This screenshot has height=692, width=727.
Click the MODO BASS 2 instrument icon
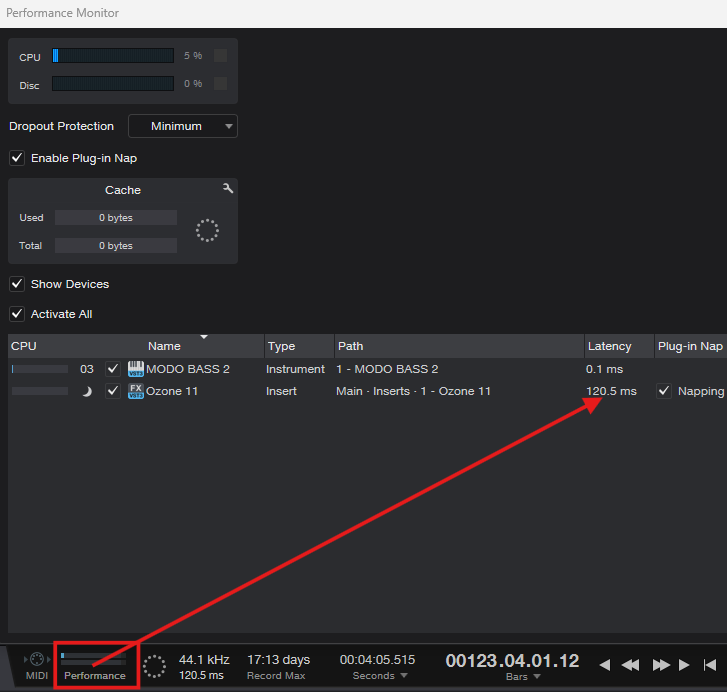pos(135,369)
